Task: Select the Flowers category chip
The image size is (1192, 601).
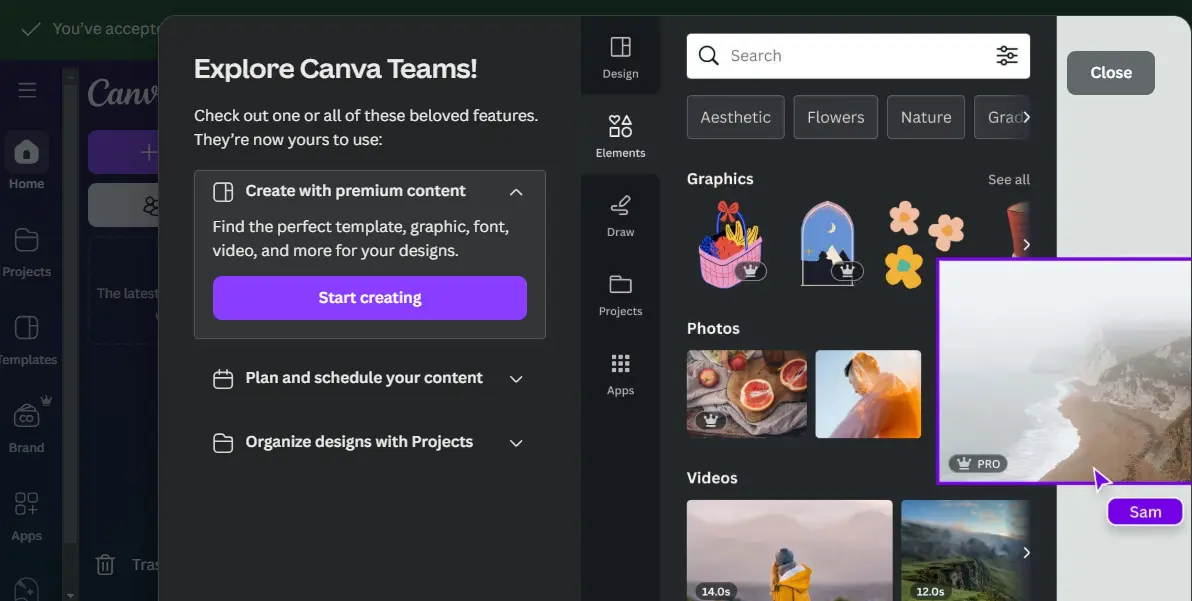Action: pyautogui.click(x=835, y=117)
